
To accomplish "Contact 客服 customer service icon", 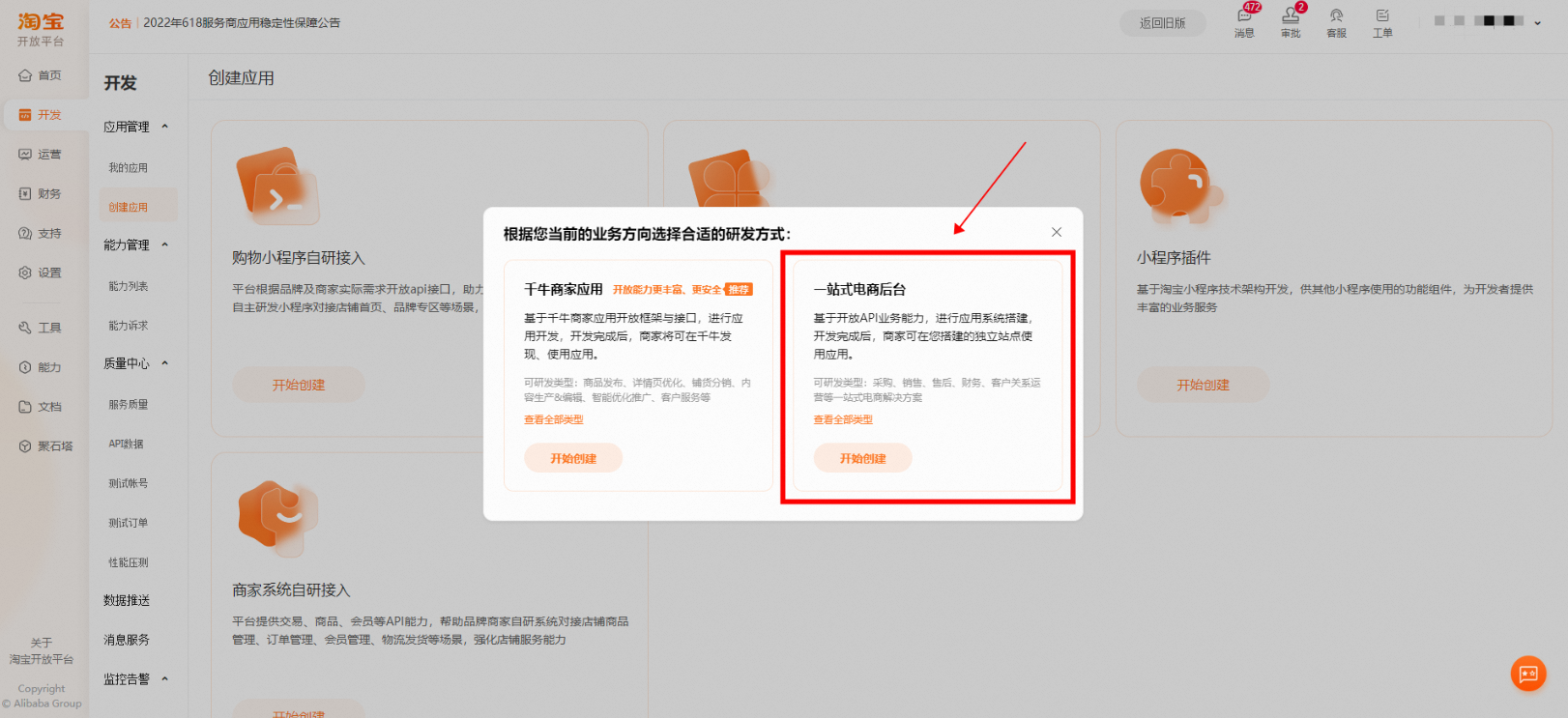I will pos(1336,21).
